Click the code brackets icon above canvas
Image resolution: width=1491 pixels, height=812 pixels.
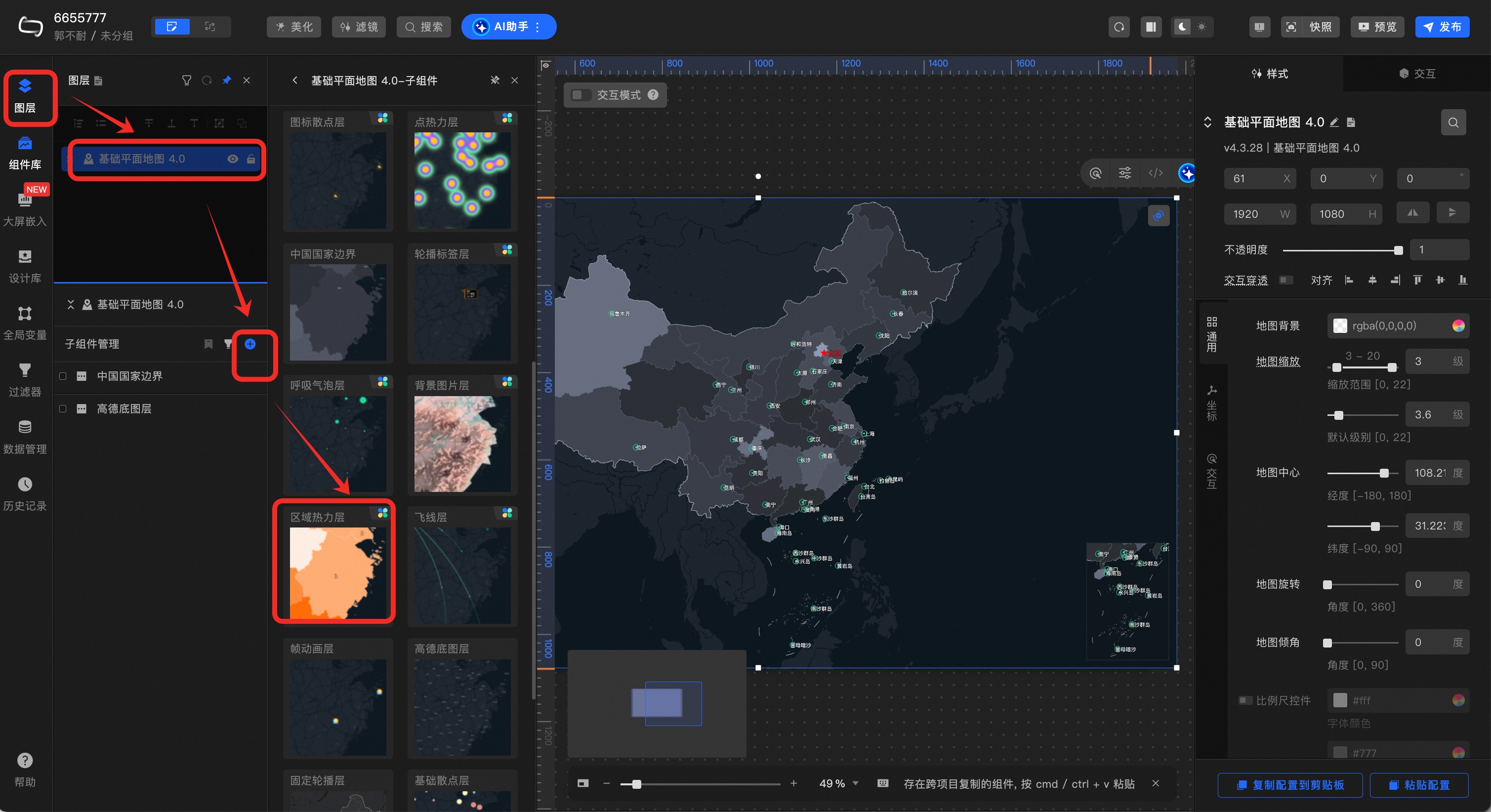[x=1155, y=173]
